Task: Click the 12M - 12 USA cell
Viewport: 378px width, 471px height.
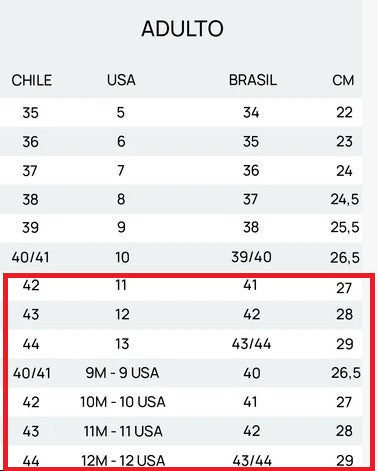Action: pos(123,461)
